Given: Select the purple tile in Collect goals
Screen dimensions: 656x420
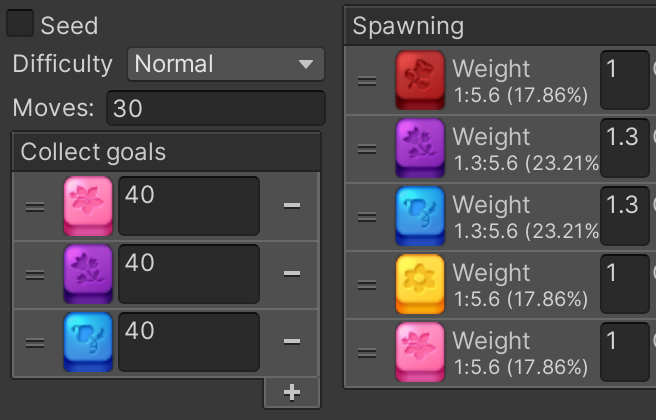Looking at the screenshot, I should pos(88,274).
